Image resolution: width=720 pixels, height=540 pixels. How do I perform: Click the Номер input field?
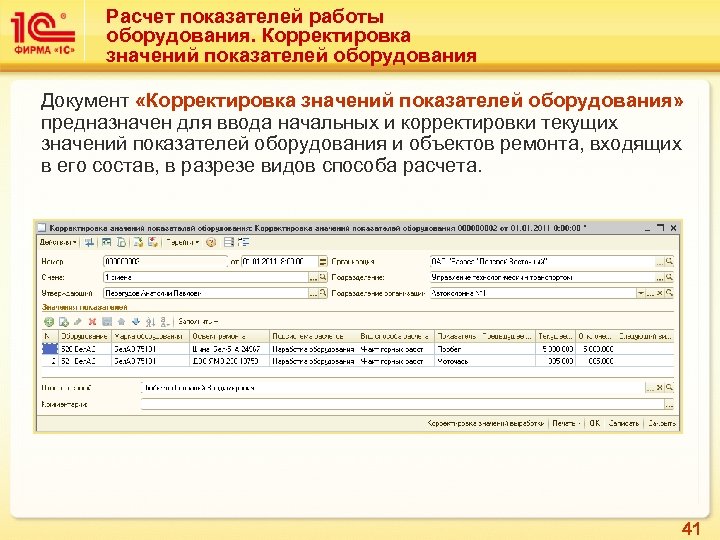pos(165,261)
